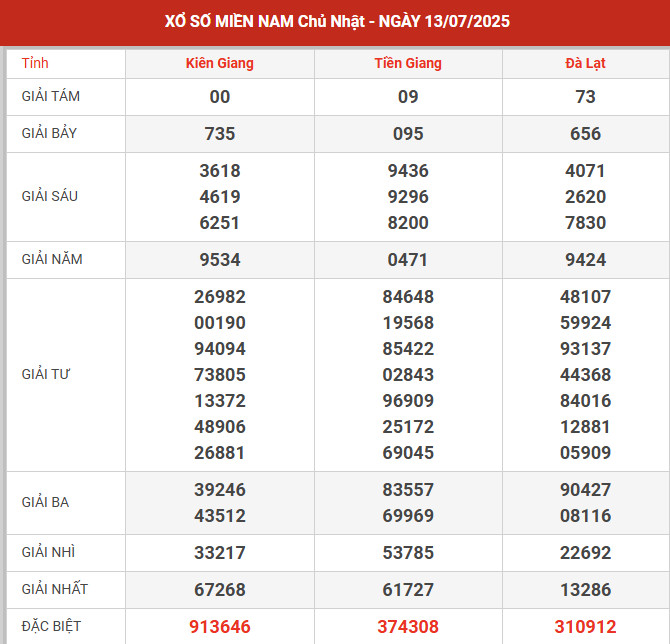The height and width of the screenshot is (644, 670).
Task: Click the GIẢI NĂM row label
Action: coord(52,259)
